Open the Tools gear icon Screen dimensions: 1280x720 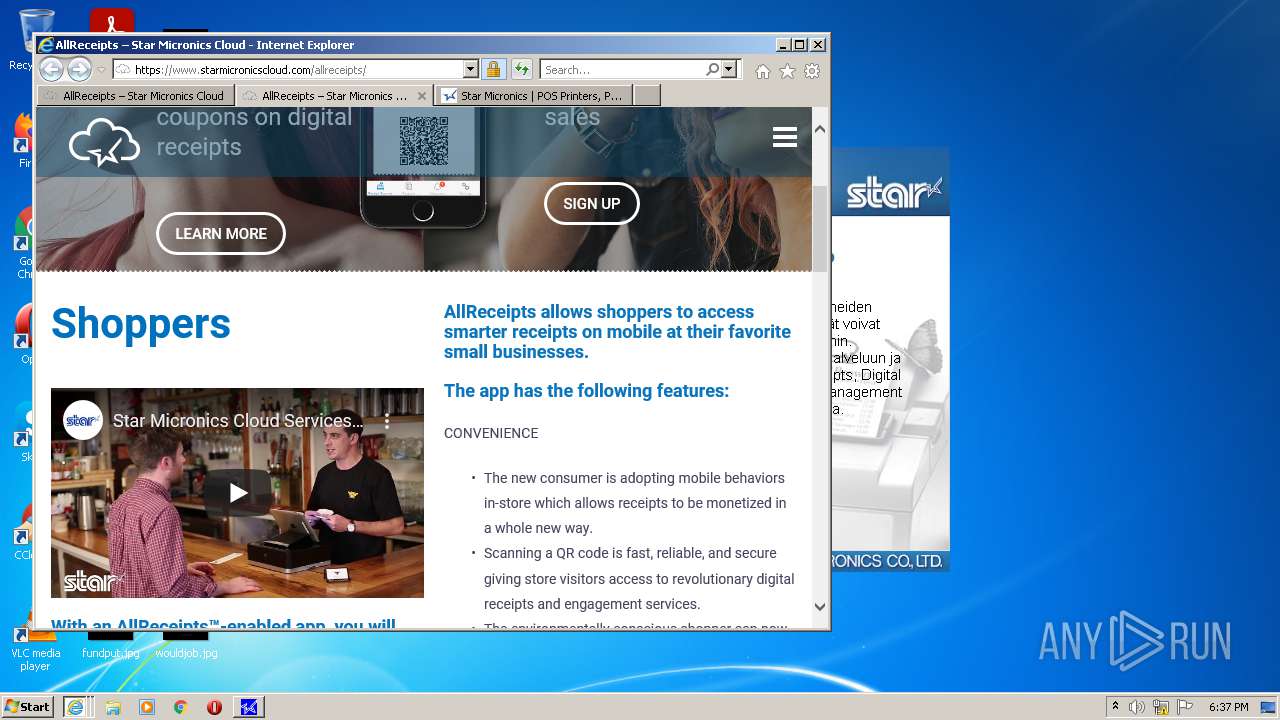812,71
